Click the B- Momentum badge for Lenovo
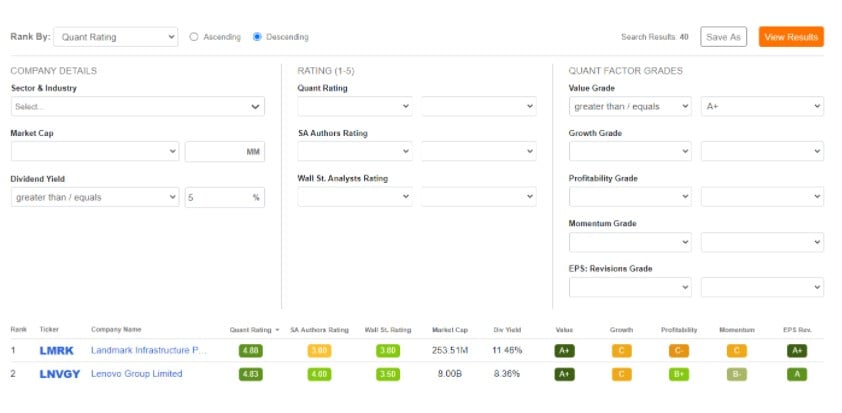 [737, 374]
